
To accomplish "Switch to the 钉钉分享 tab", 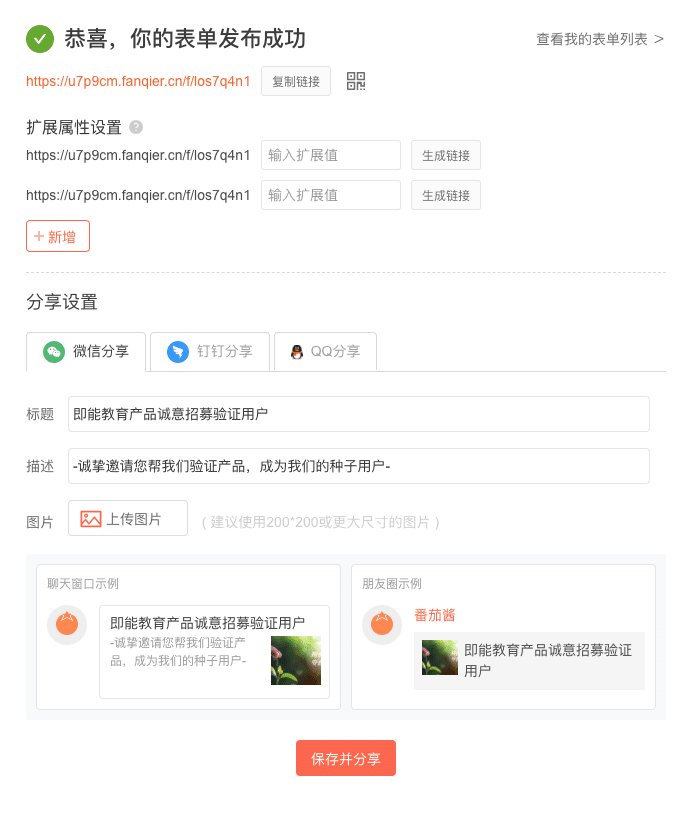I will click(x=210, y=352).
